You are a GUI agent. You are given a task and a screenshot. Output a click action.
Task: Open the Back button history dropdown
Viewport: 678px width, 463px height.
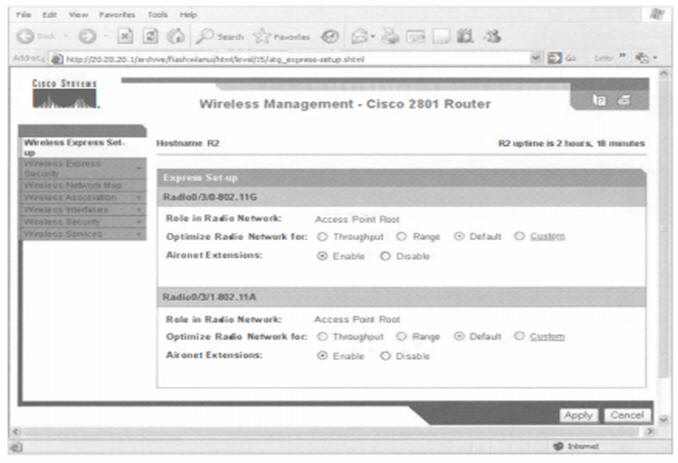(x=66, y=37)
